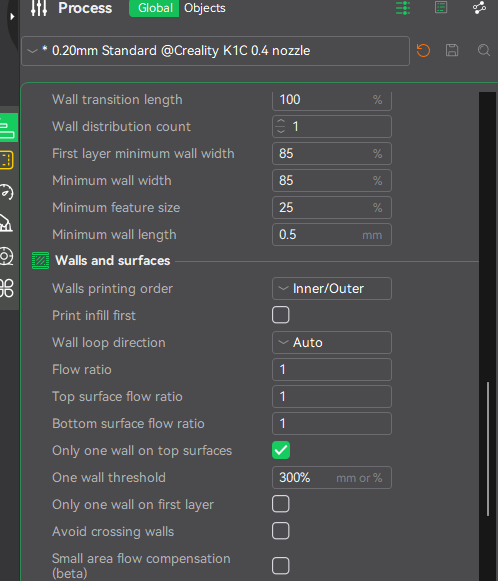The image size is (498, 581).
Task: Click the One wall threshold input field
Action: point(332,477)
